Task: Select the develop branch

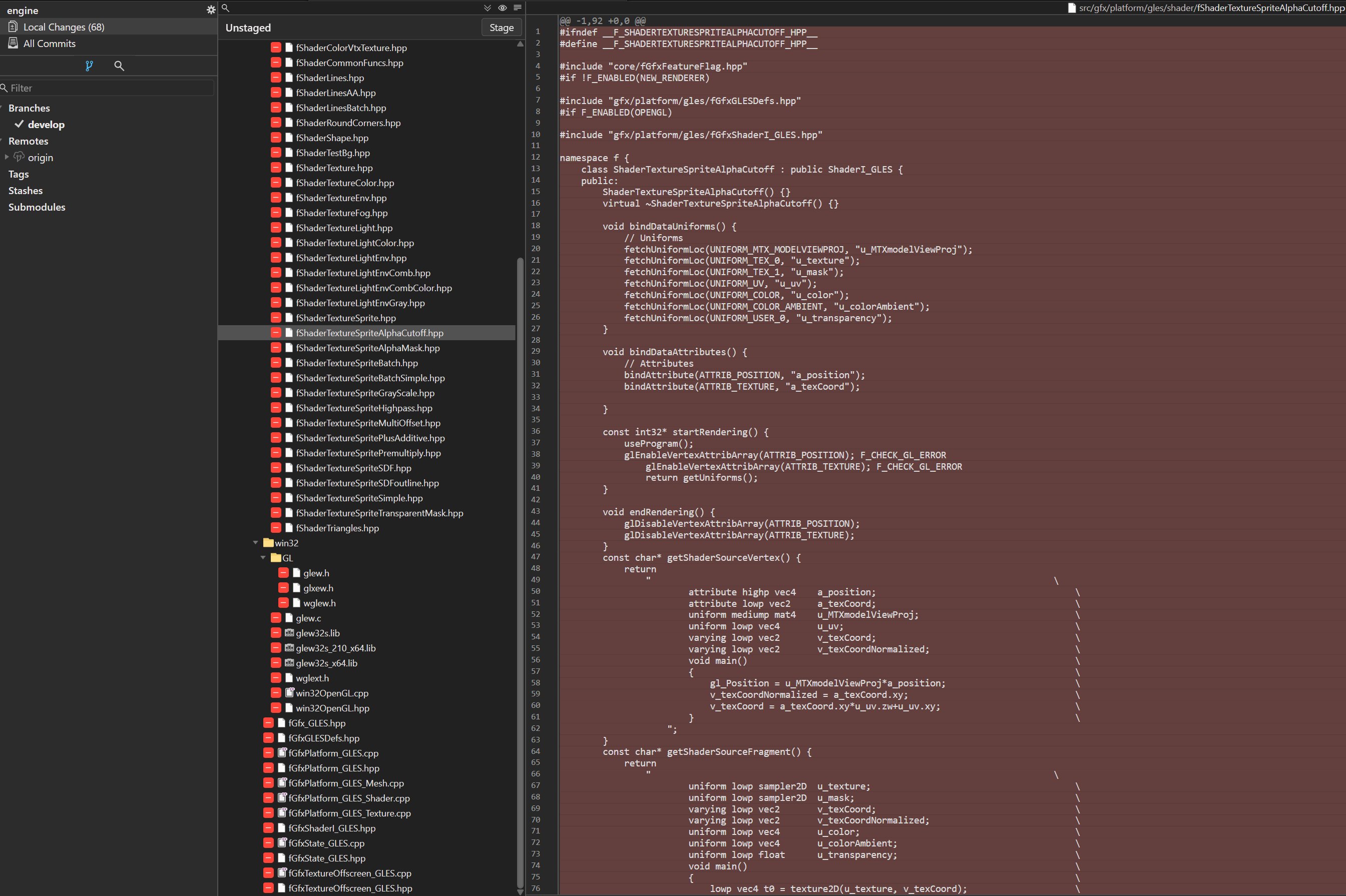Action: [x=46, y=125]
